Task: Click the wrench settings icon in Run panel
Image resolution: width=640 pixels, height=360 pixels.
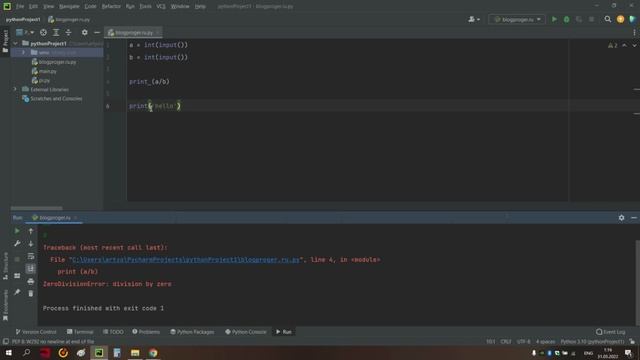Action: 17,244
